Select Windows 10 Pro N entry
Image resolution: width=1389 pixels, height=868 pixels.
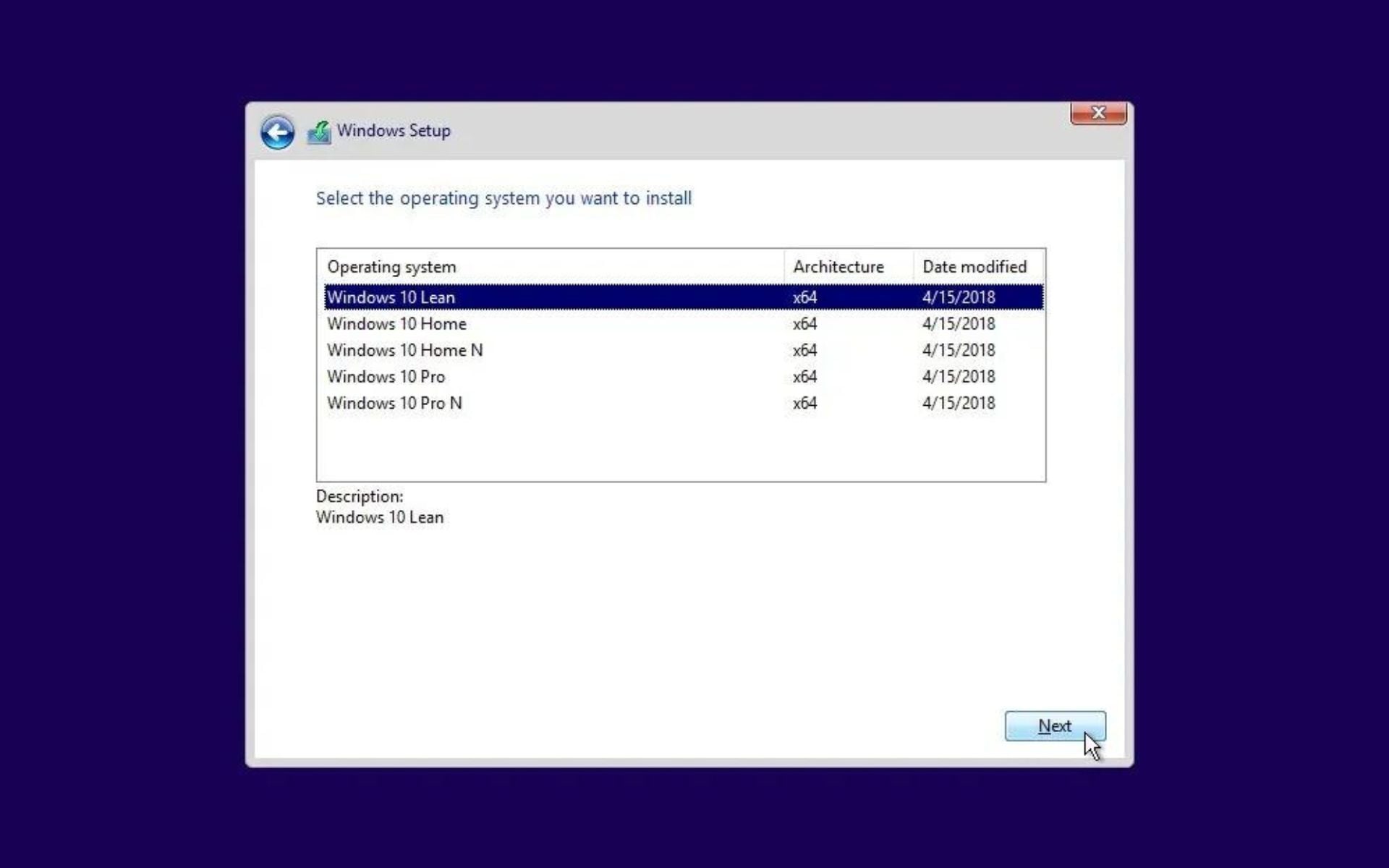(x=394, y=404)
